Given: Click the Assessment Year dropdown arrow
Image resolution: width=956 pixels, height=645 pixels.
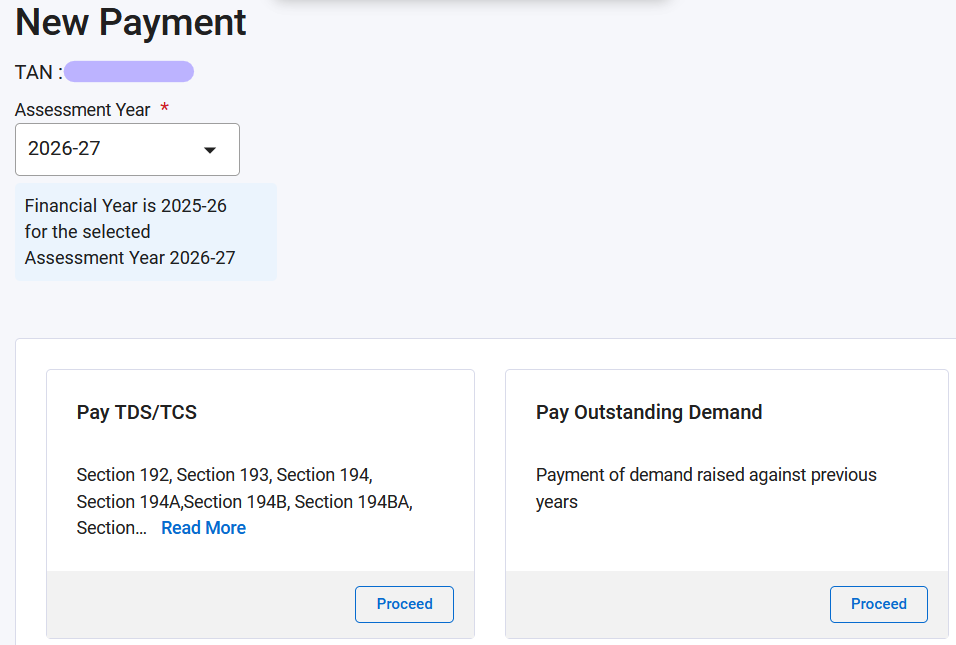Looking at the screenshot, I should click(x=210, y=150).
